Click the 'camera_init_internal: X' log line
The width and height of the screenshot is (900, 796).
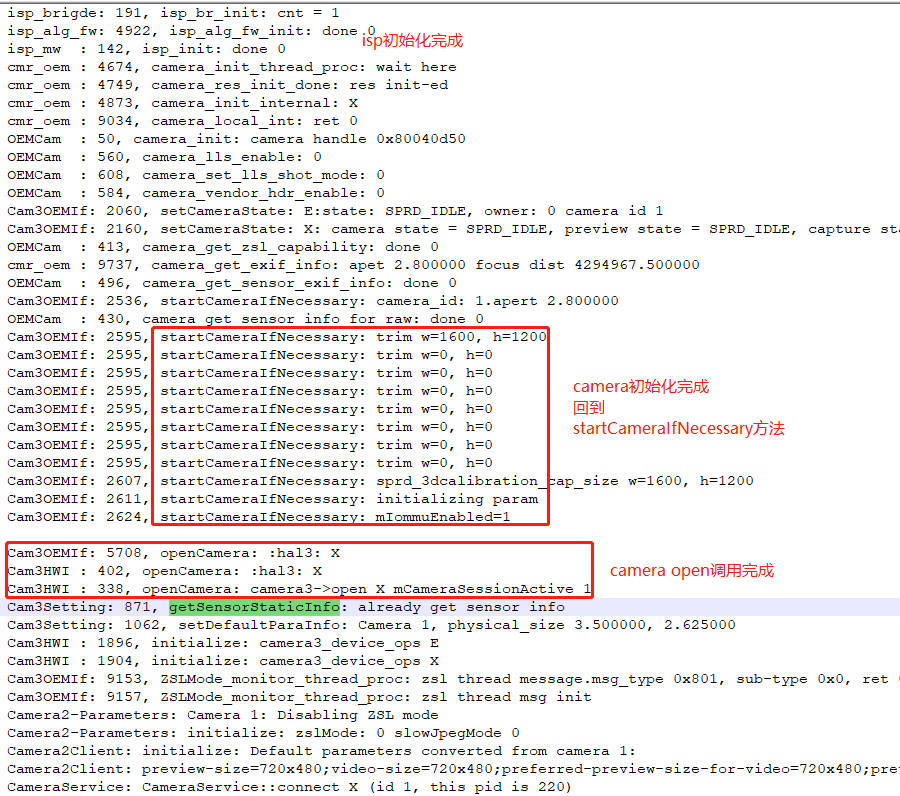[x=183, y=103]
